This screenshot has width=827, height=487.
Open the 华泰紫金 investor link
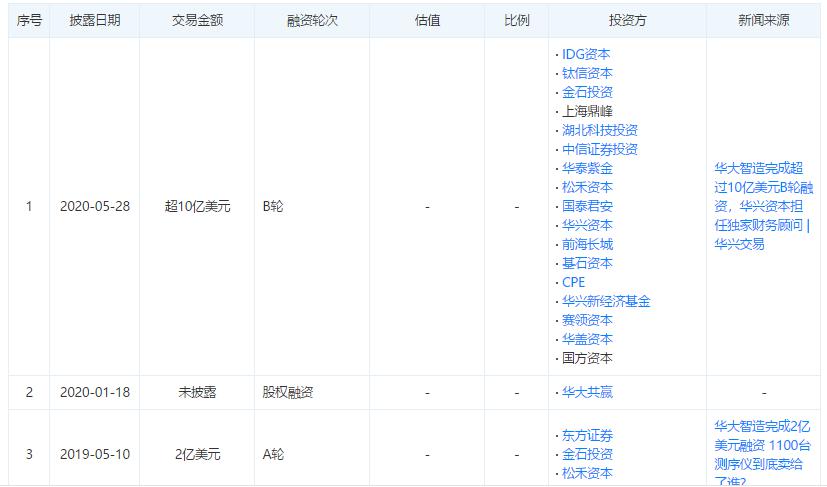[587, 168]
